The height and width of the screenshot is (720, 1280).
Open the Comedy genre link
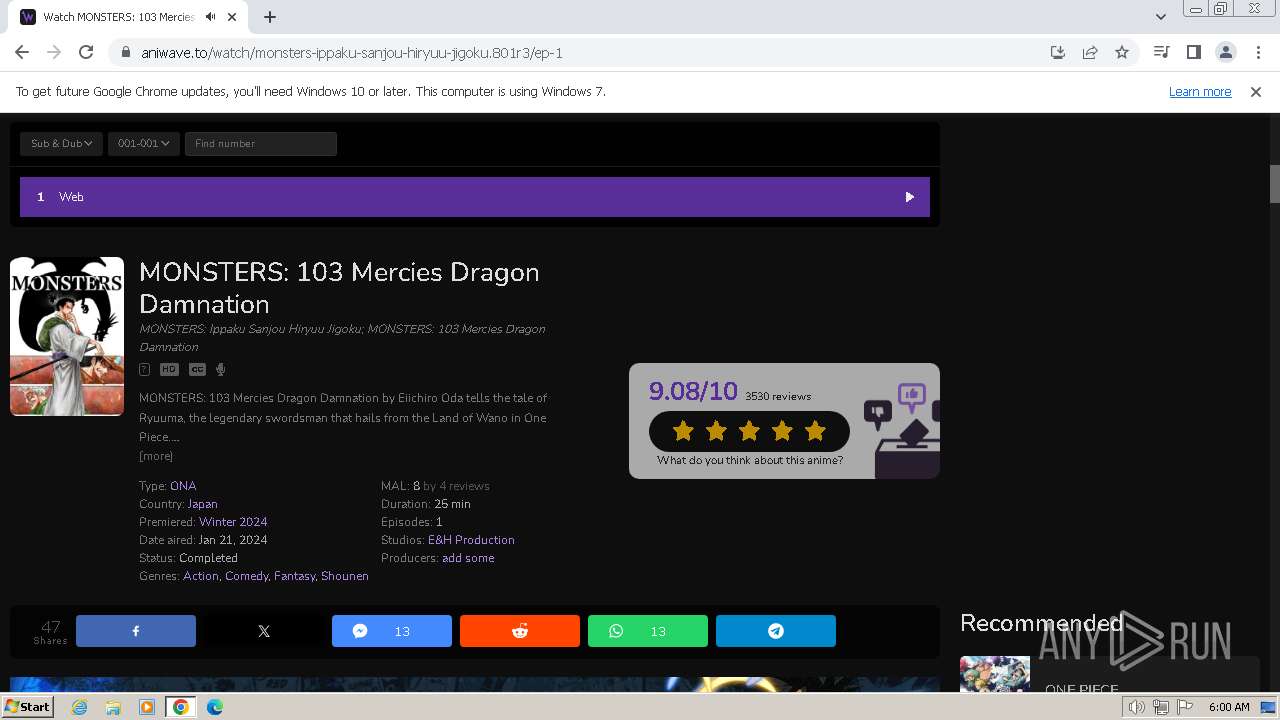(x=246, y=576)
